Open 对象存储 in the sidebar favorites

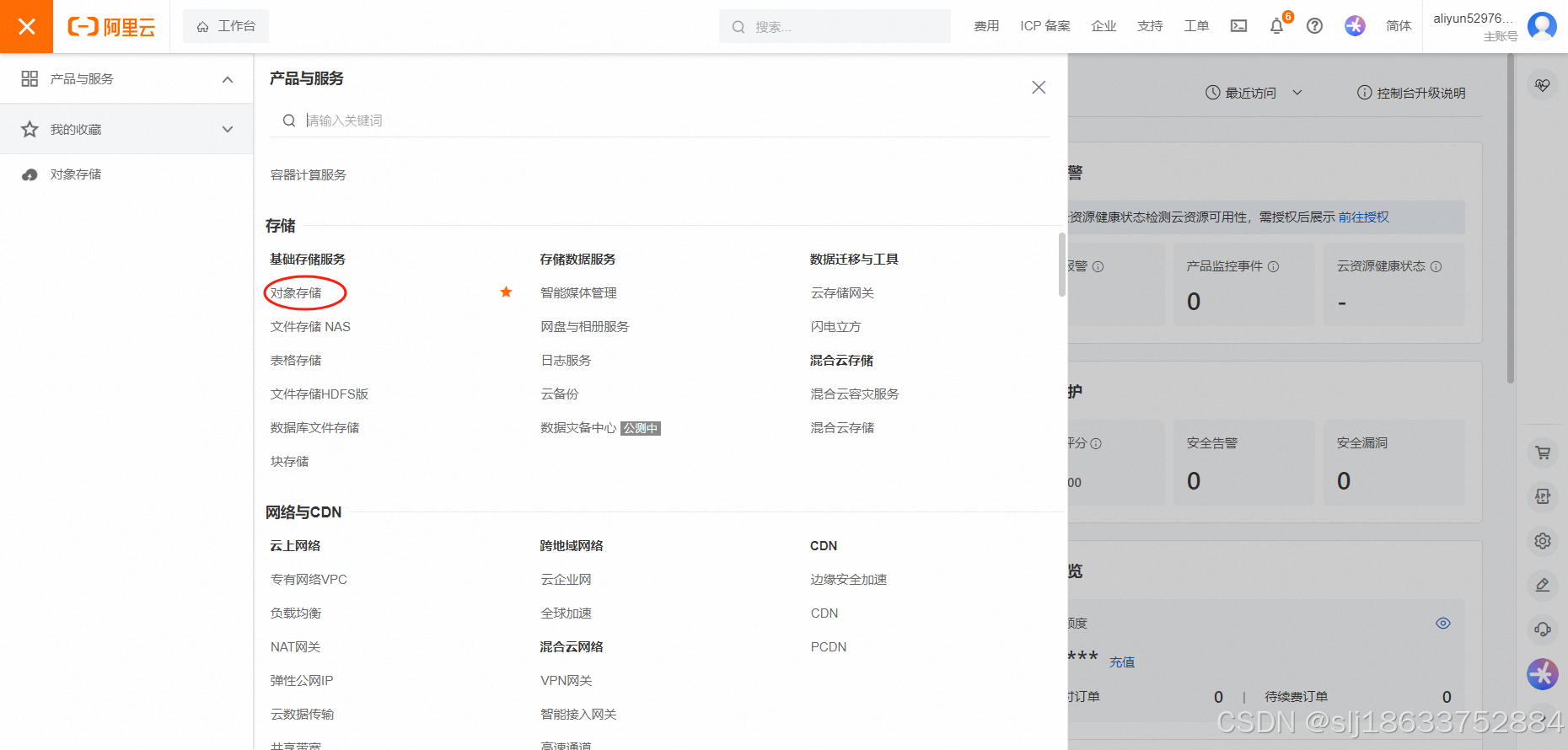coord(76,174)
